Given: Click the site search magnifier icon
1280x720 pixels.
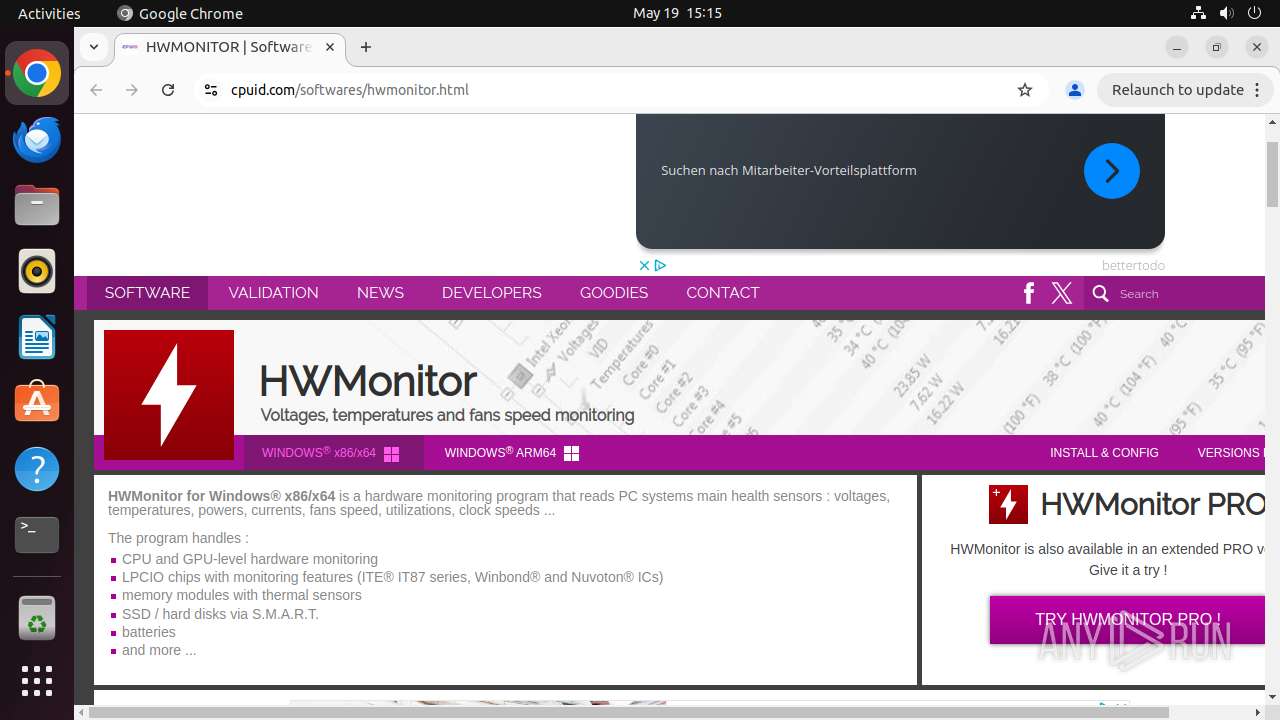Looking at the screenshot, I should pyautogui.click(x=1101, y=293).
